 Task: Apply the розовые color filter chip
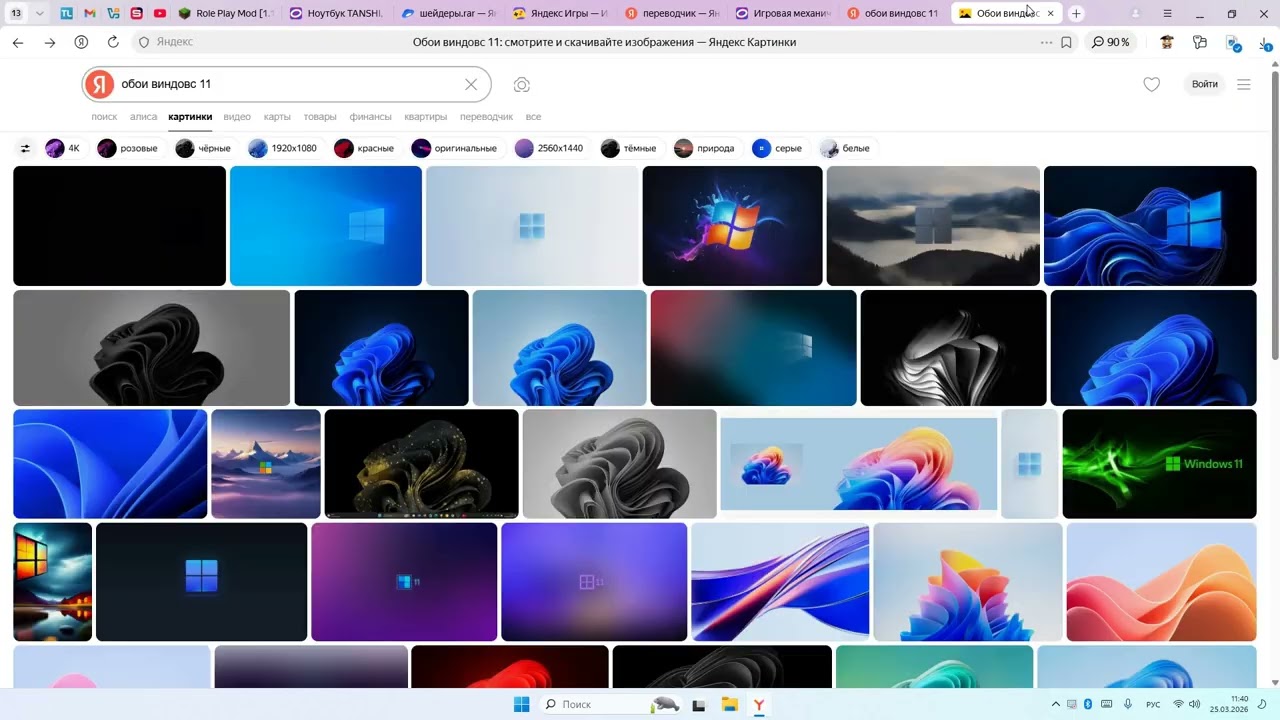click(128, 148)
